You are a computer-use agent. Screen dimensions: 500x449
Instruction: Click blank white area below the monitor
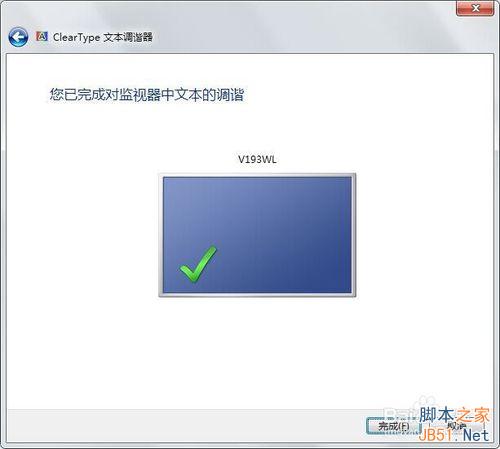(257, 350)
